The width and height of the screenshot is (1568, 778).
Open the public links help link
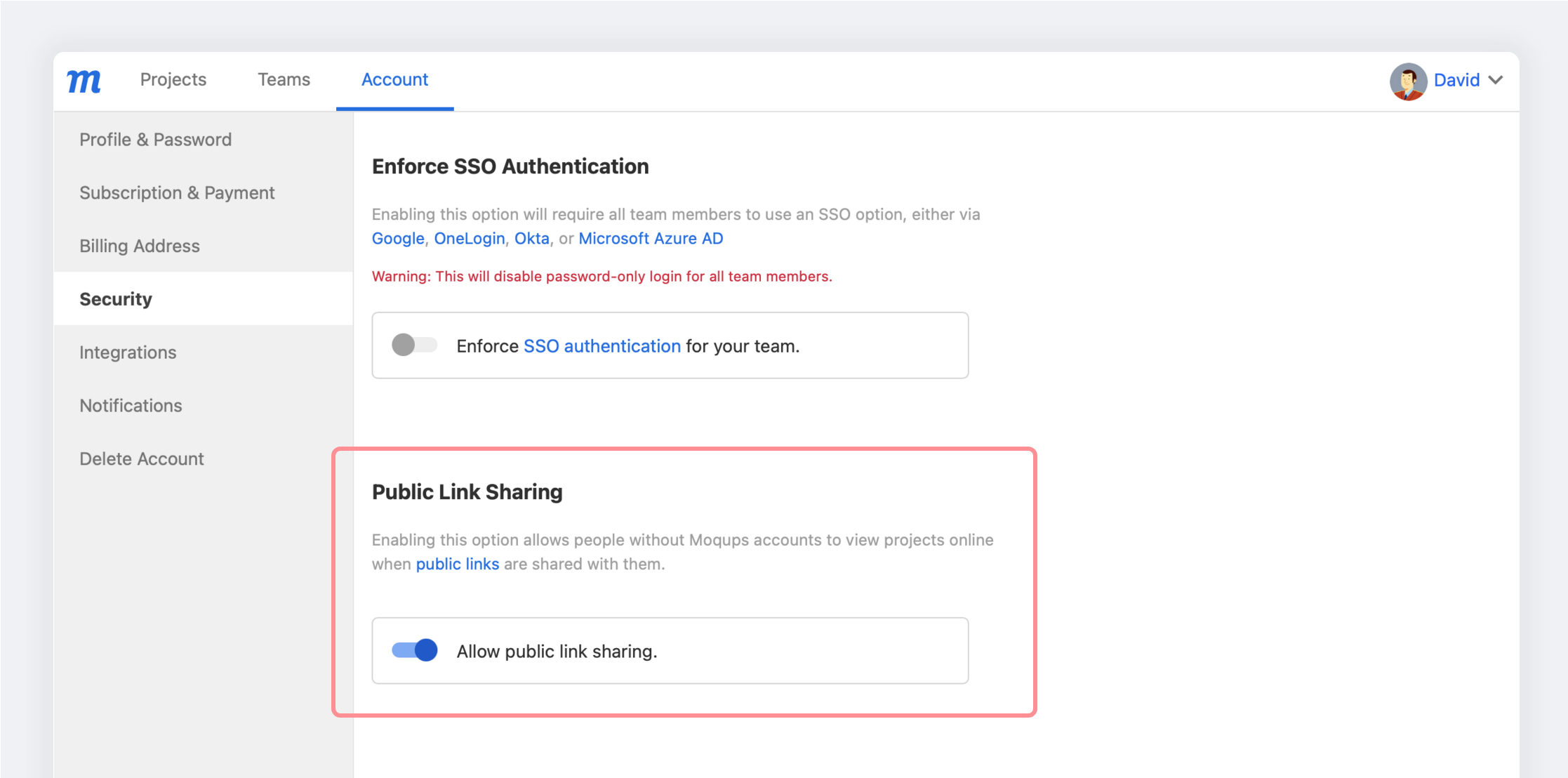458,563
